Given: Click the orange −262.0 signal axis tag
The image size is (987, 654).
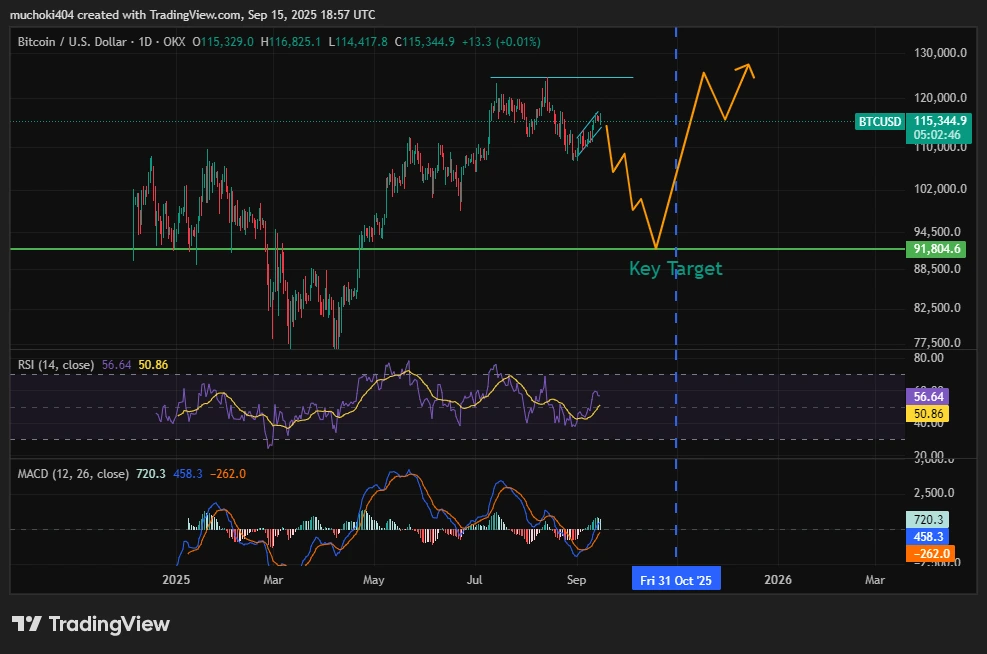Looking at the screenshot, I should (930, 554).
